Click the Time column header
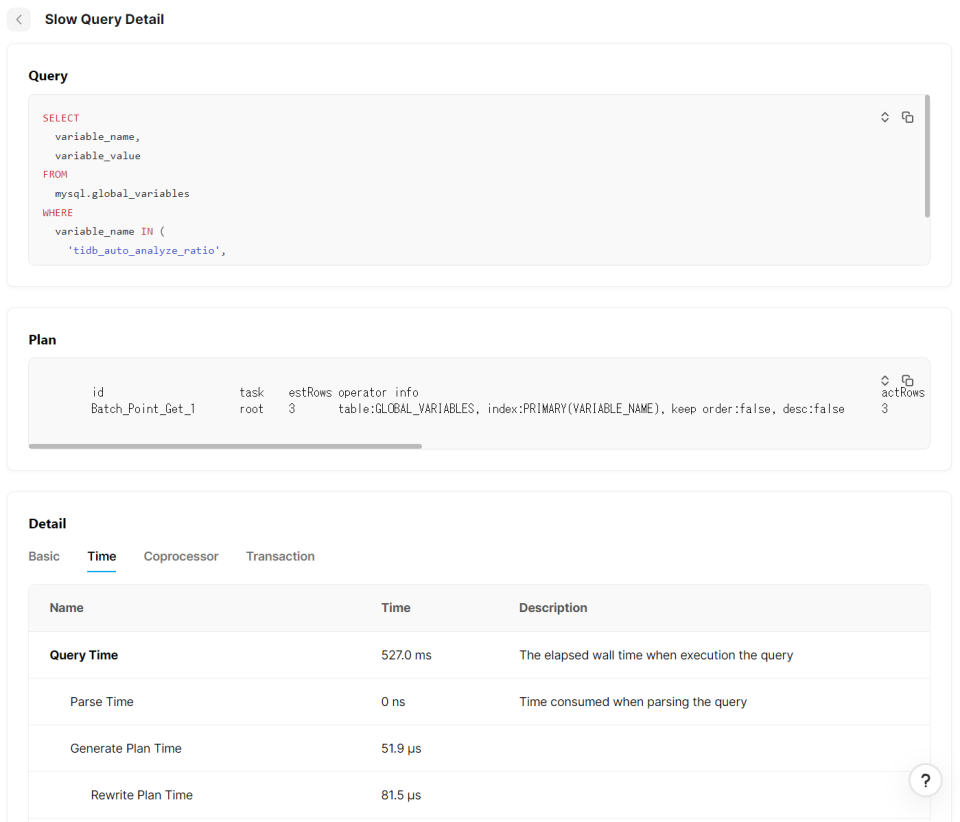The image size is (960, 822). (x=396, y=608)
